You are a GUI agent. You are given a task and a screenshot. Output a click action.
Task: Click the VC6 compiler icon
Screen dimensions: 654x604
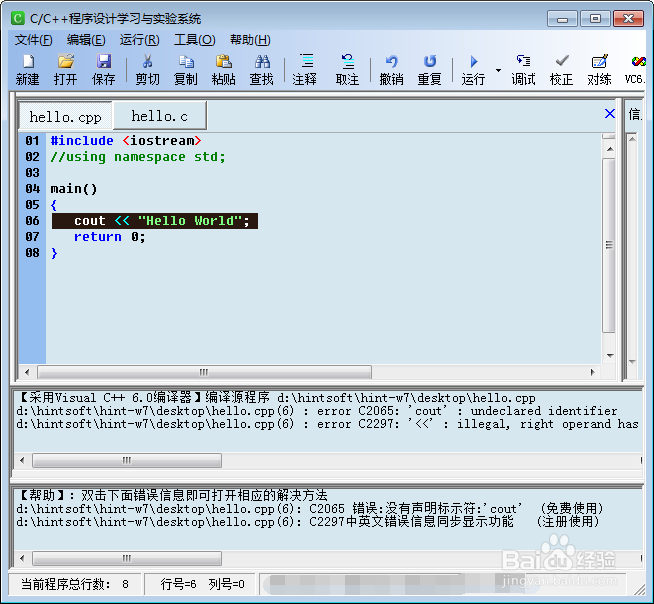(x=635, y=70)
